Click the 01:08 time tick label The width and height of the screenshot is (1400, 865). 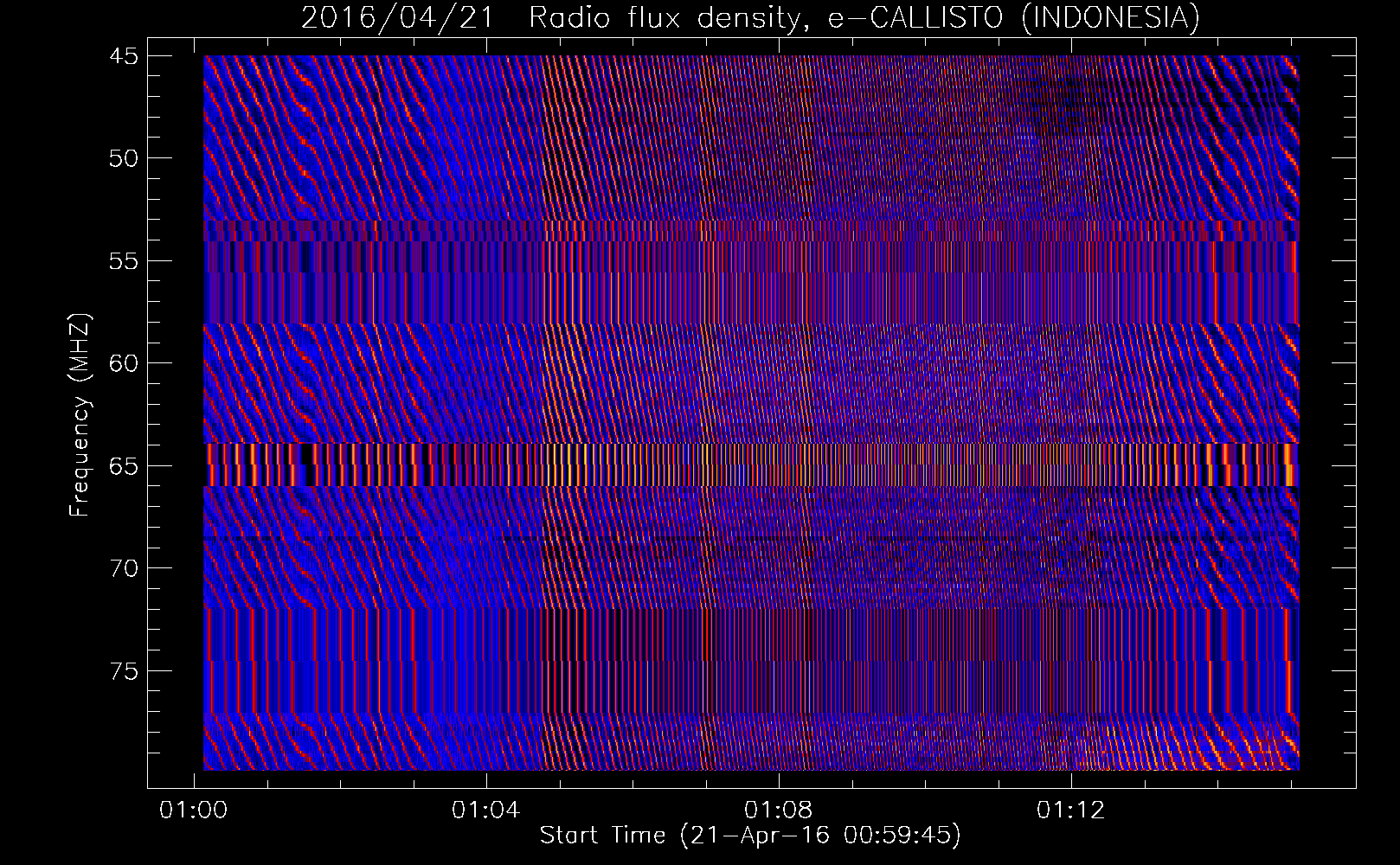pos(779,811)
